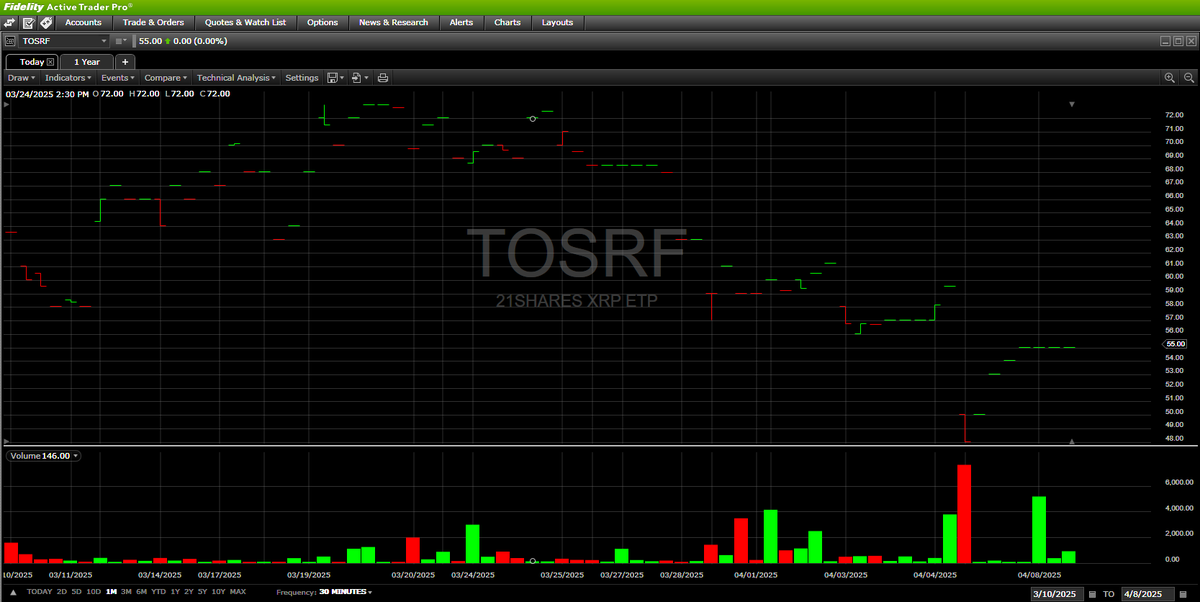
Task: Select the YTD timeframe
Action: [x=159, y=592]
